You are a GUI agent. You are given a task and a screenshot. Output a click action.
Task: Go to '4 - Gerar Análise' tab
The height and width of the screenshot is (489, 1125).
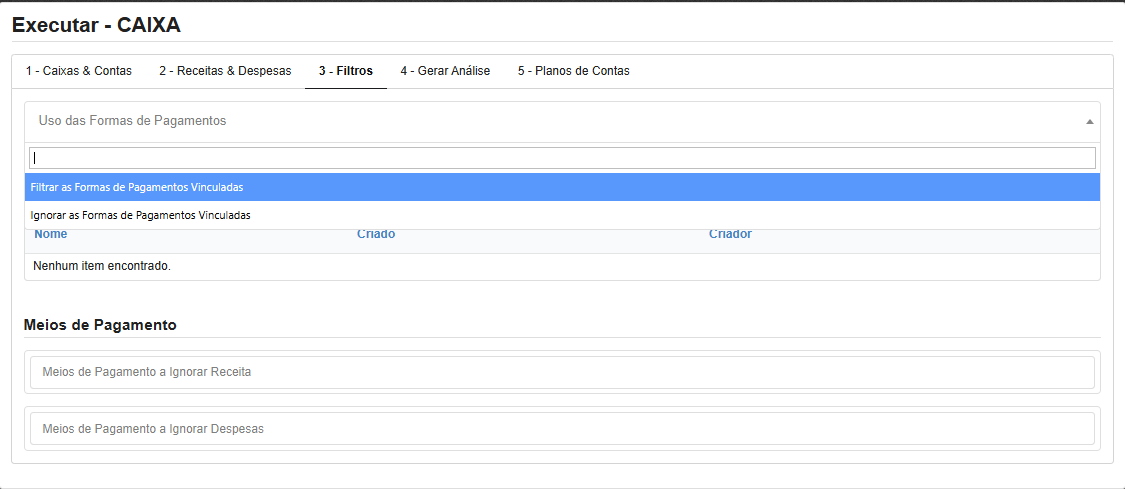[445, 71]
